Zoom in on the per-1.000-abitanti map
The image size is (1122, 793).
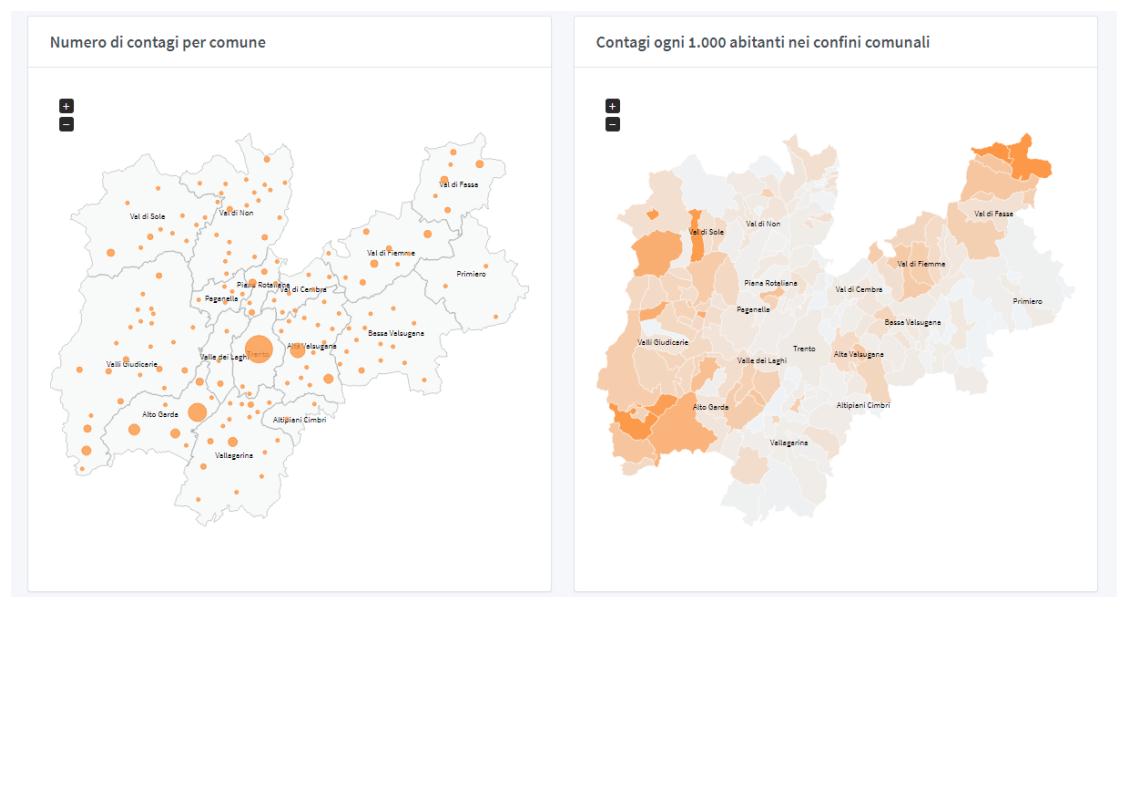[613, 105]
